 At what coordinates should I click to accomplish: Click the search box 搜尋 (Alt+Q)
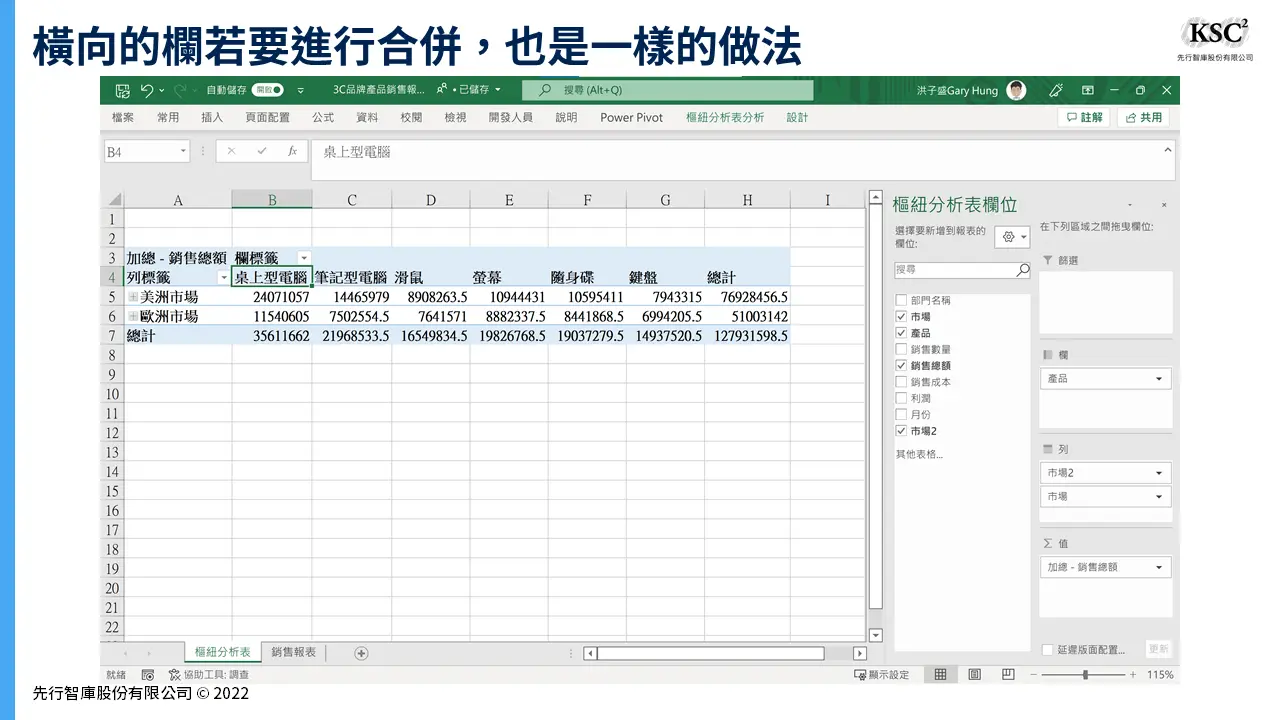pyautogui.click(x=667, y=90)
